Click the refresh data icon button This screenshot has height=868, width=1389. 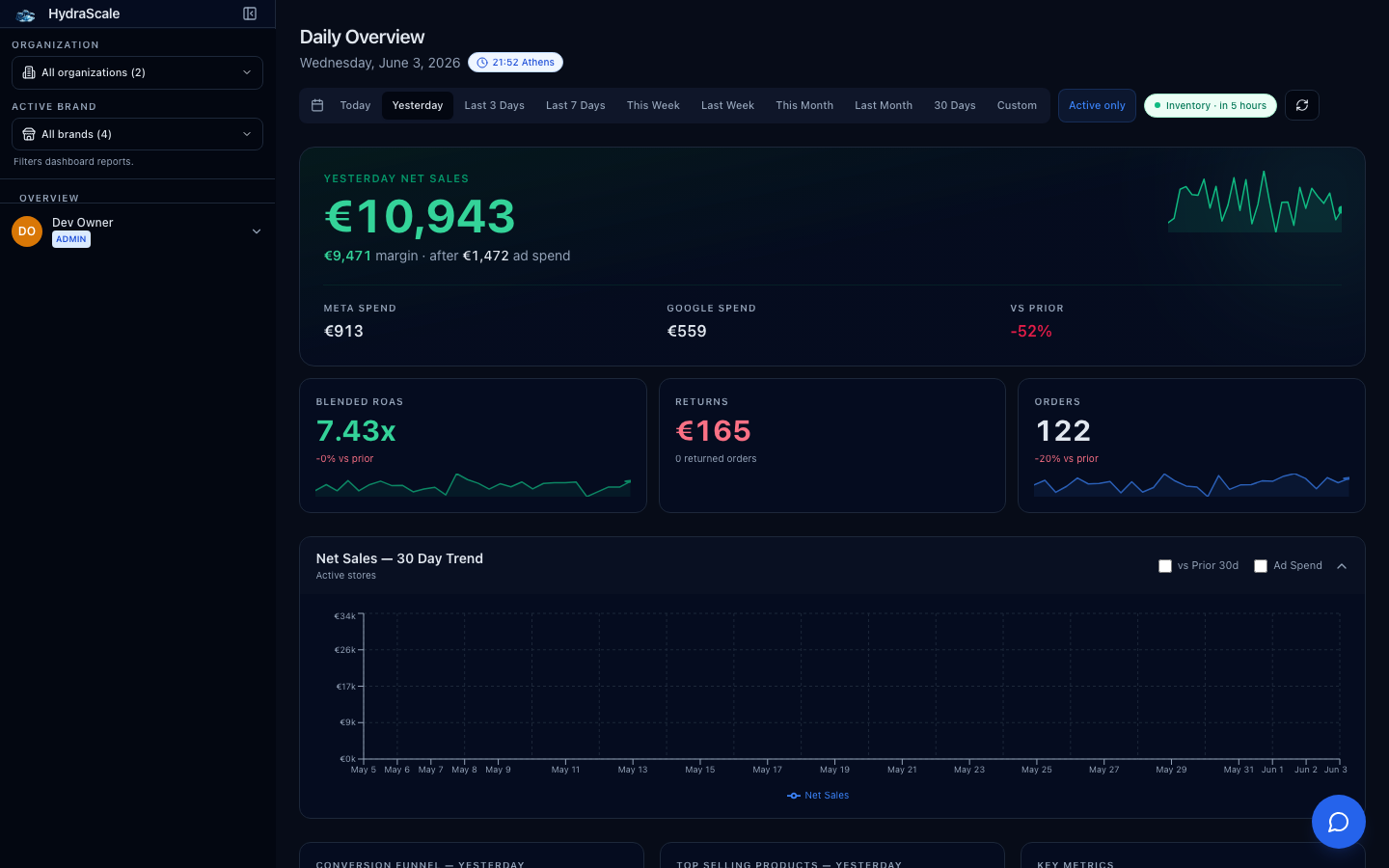(1302, 105)
